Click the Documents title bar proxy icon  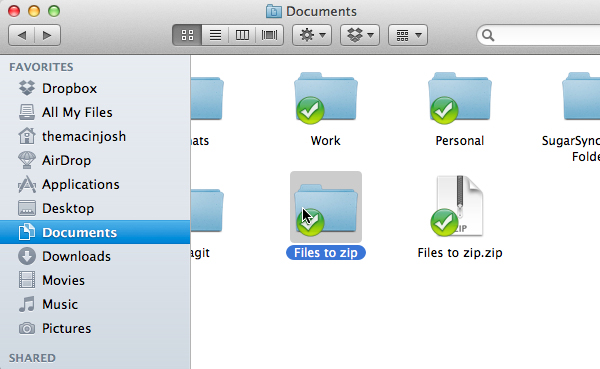pos(274,11)
